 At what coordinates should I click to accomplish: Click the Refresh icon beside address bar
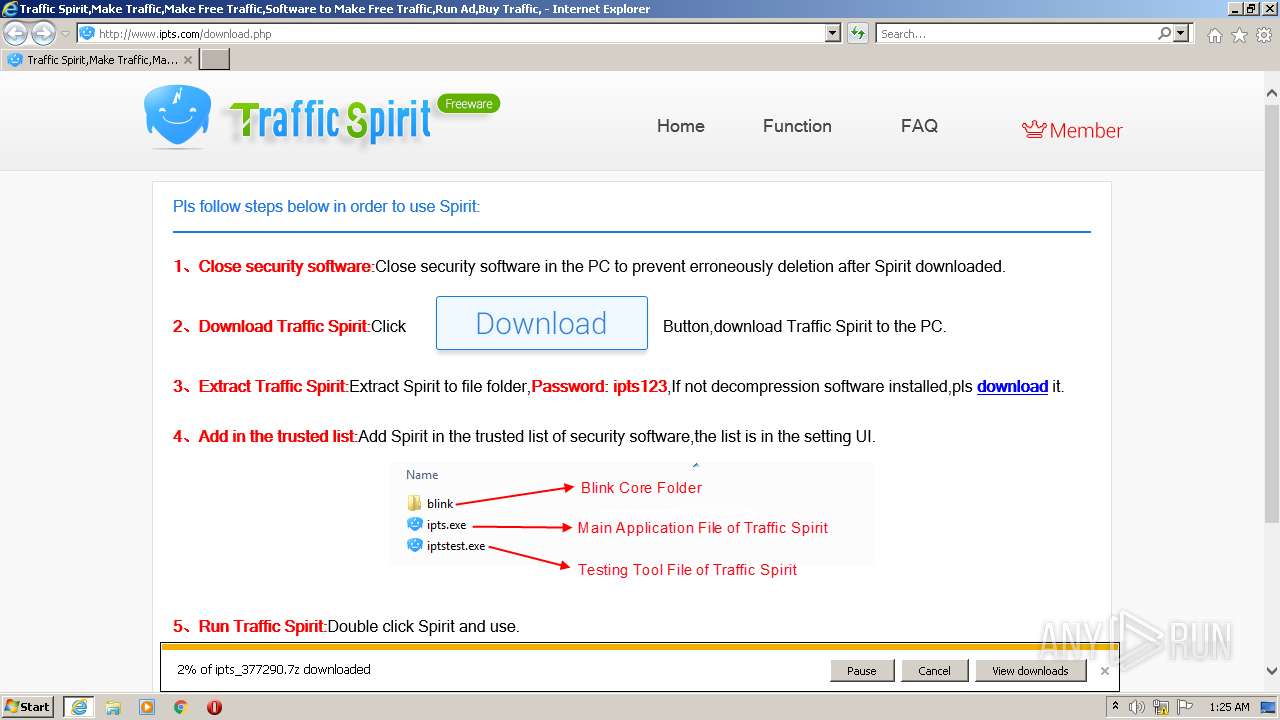pyautogui.click(x=858, y=34)
